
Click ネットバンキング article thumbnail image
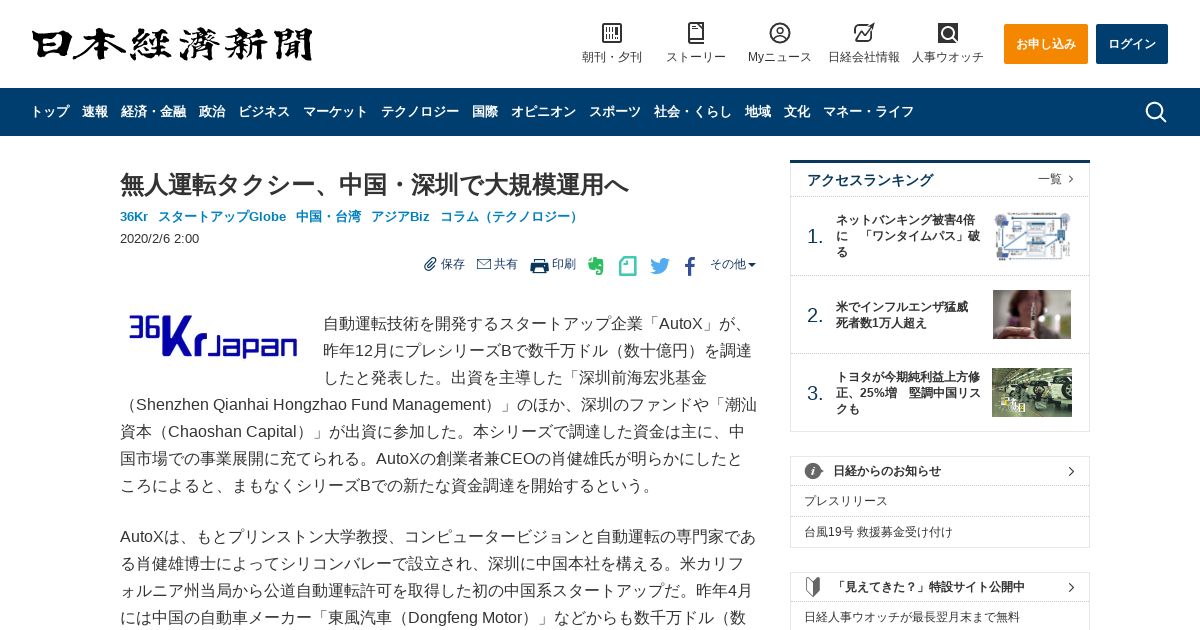pos(1032,236)
